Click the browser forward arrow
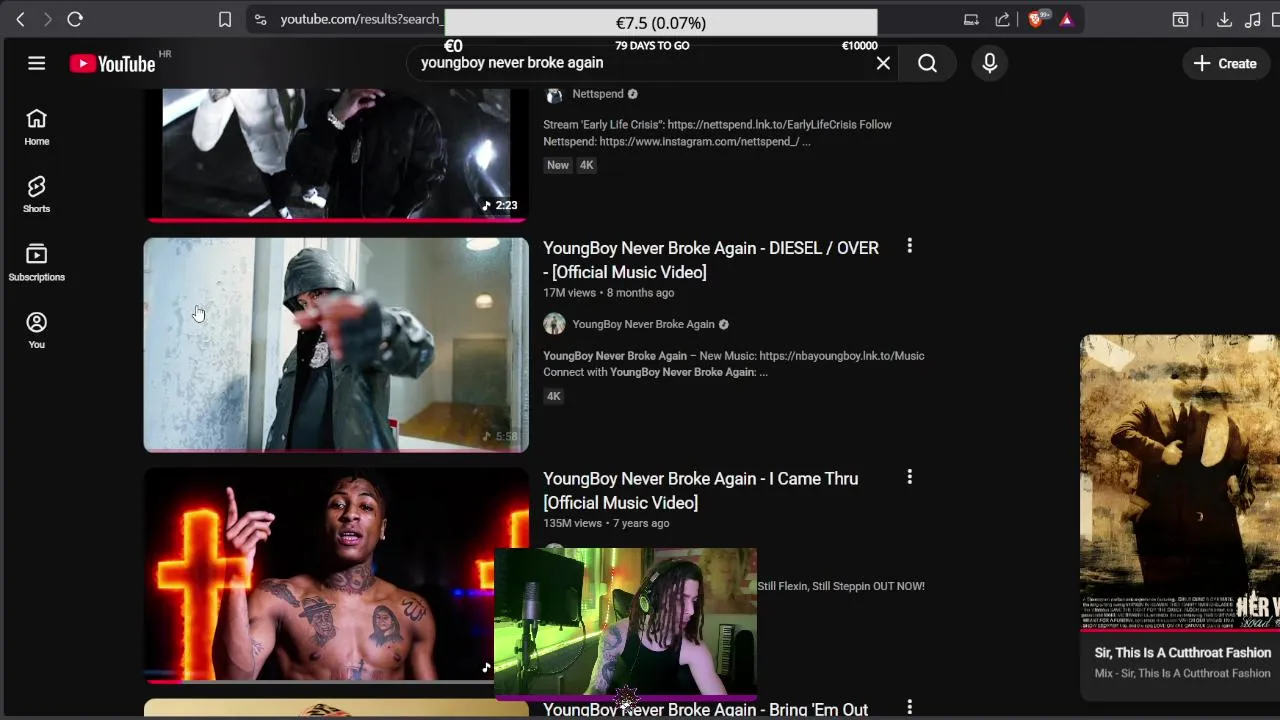The width and height of the screenshot is (1280, 720). (x=47, y=19)
